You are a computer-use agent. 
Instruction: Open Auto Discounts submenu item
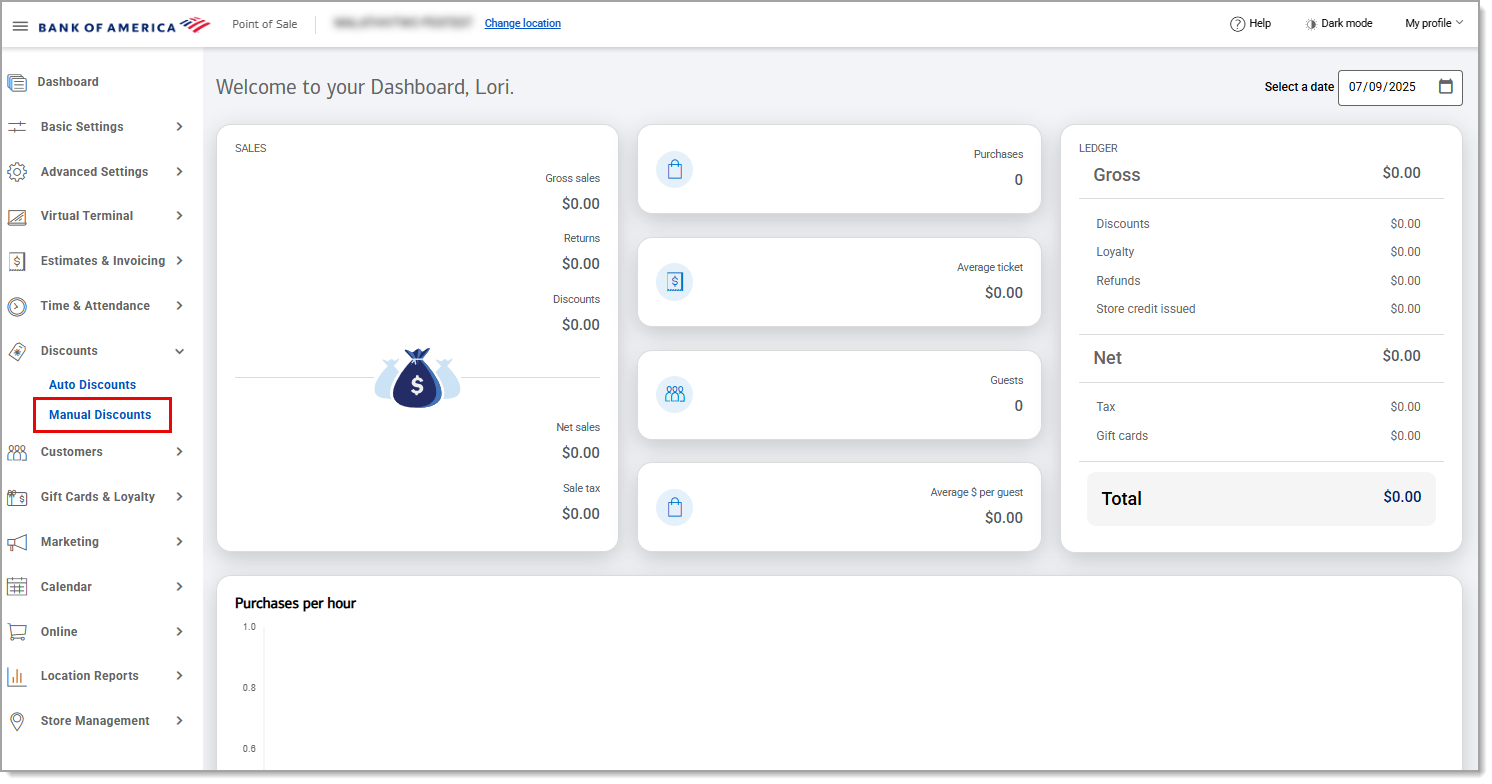[x=92, y=385]
